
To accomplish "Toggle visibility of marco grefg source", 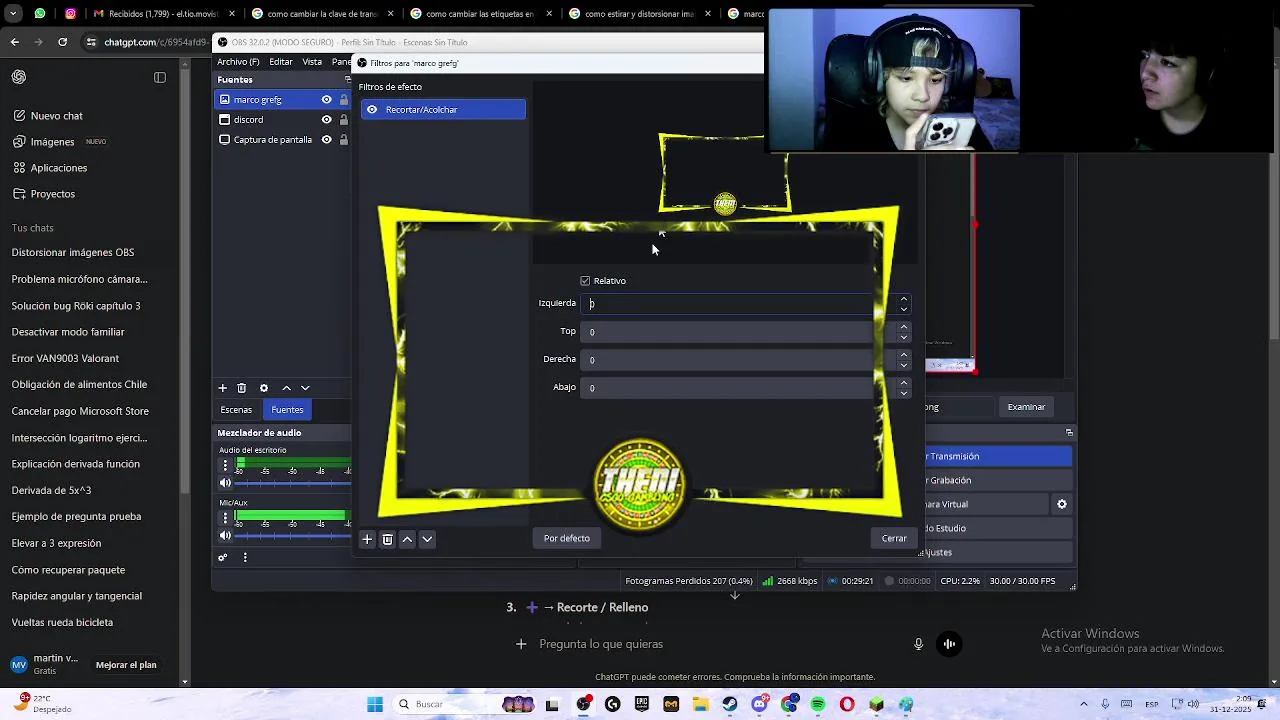I will click(x=326, y=100).
